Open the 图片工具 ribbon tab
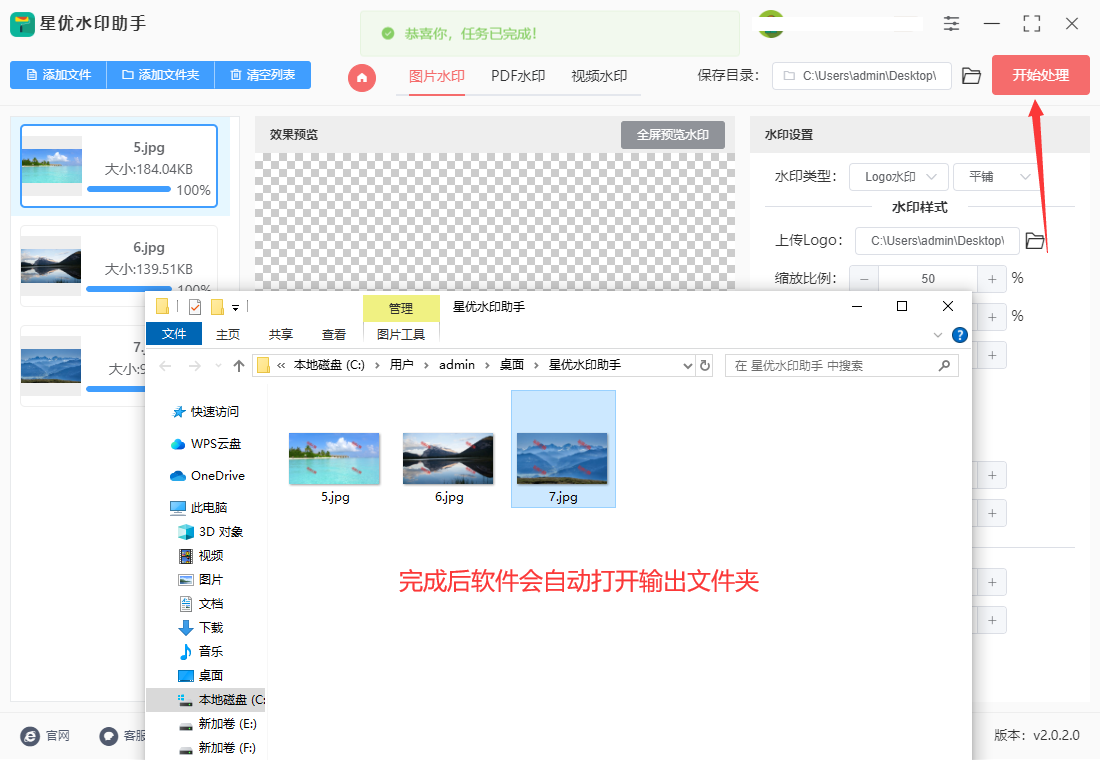The image size is (1100, 760). point(401,335)
